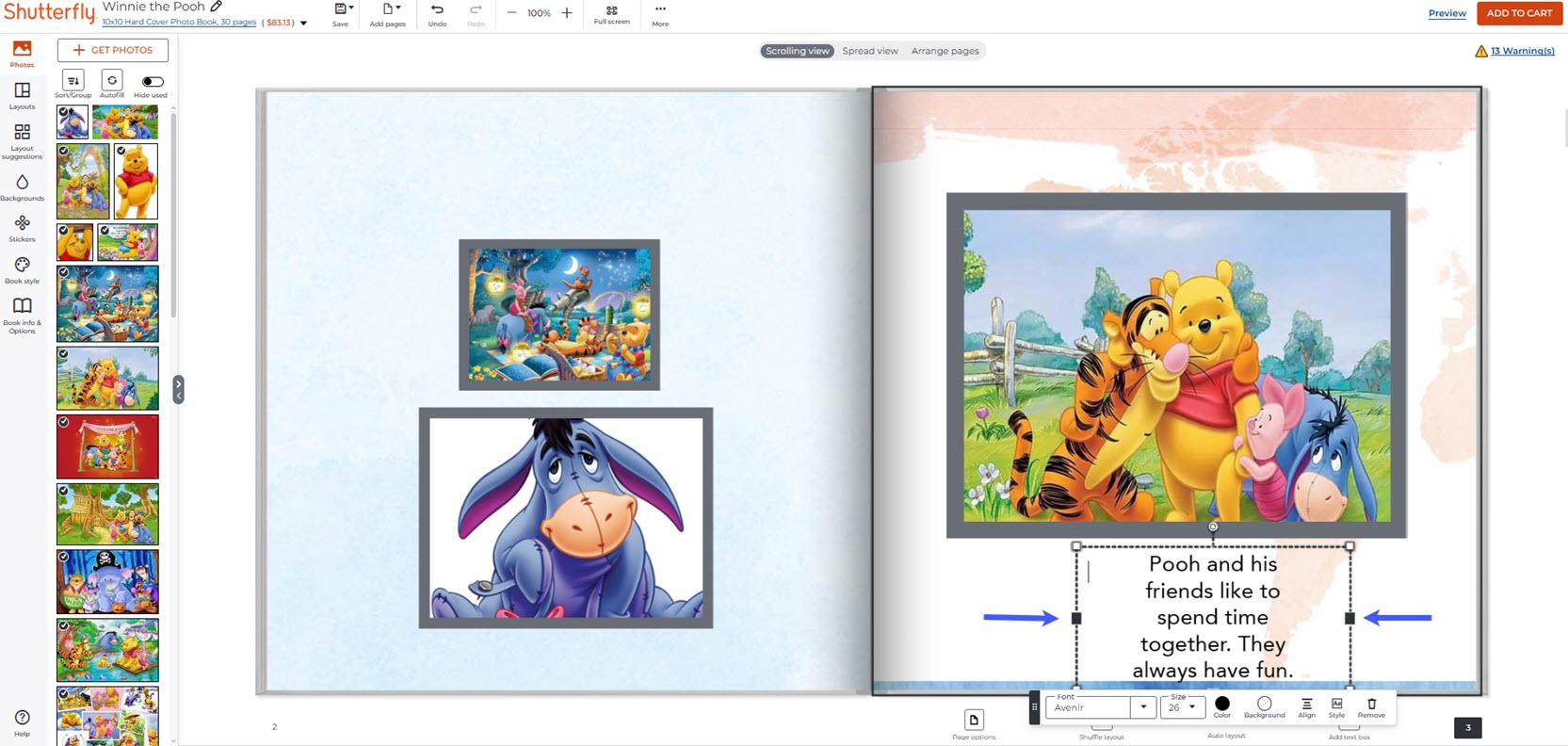Zoom in with the plus icon

[x=567, y=13]
